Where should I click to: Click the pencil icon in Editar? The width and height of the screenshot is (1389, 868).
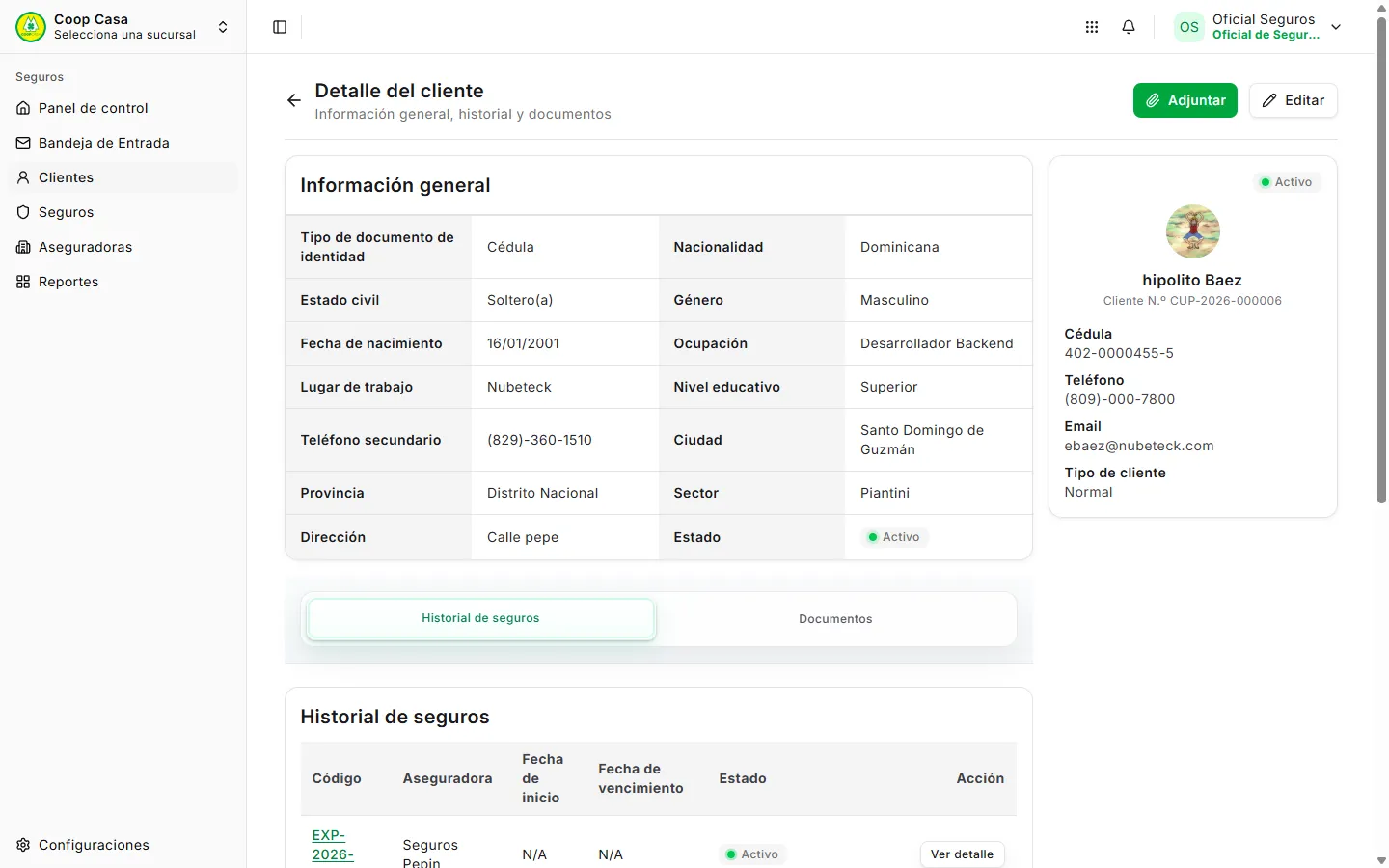pyautogui.click(x=1269, y=100)
